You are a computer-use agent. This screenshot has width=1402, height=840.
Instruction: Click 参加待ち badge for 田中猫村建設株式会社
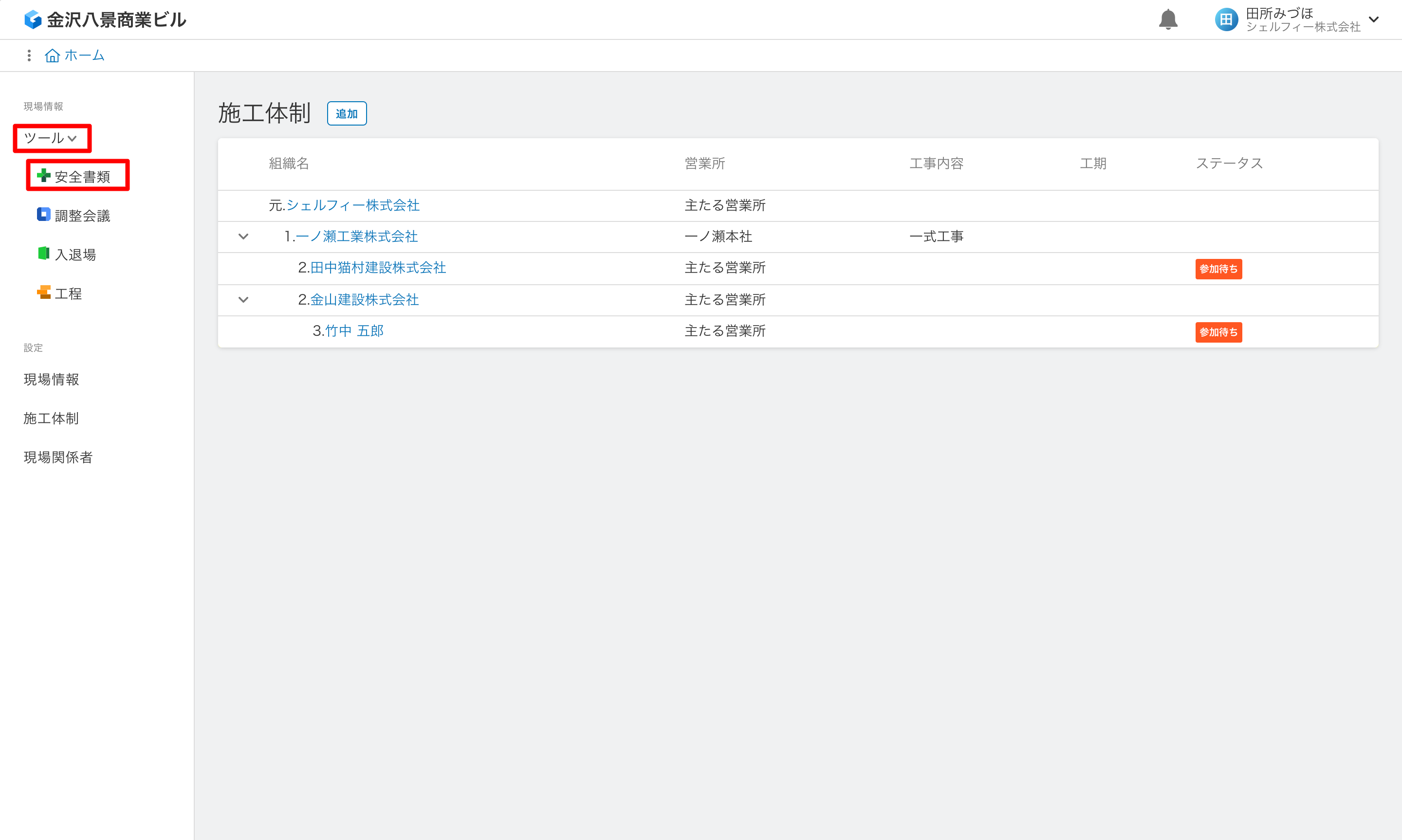coord(1218,269)
